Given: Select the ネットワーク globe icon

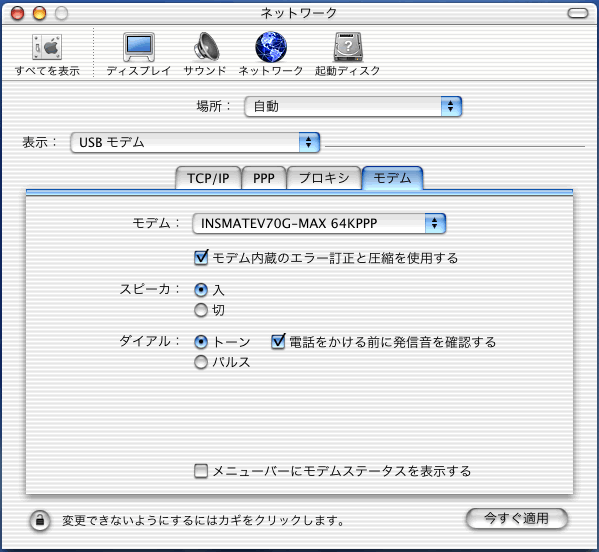Looking at the screenshot, I should (x=271, y=47).
